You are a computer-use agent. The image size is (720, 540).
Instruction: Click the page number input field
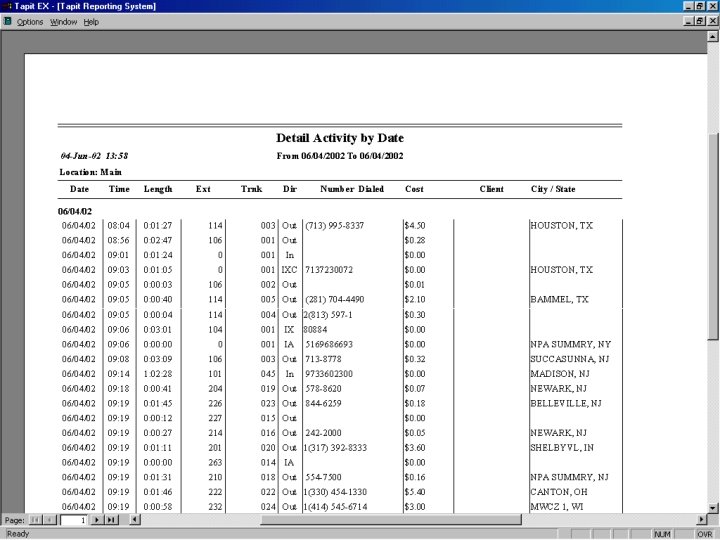coord(73,520)
